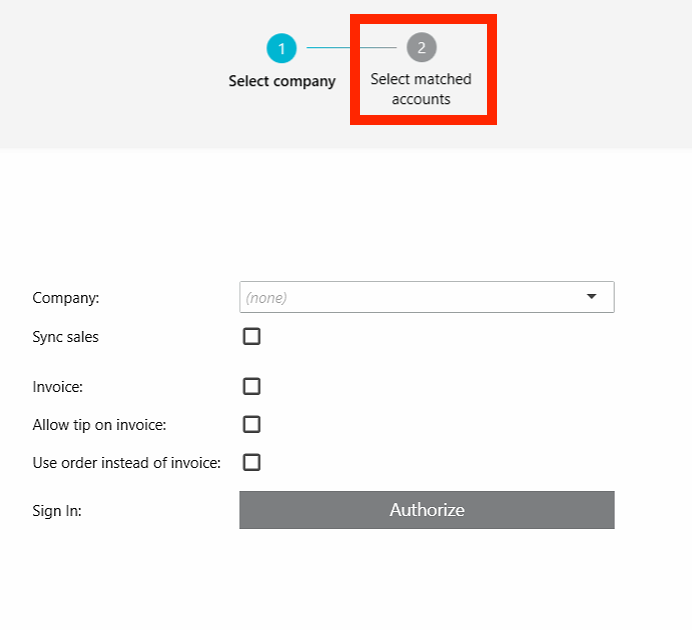Click the Authorize button
This screenshot has height=630, width=692.
(427, 510)
